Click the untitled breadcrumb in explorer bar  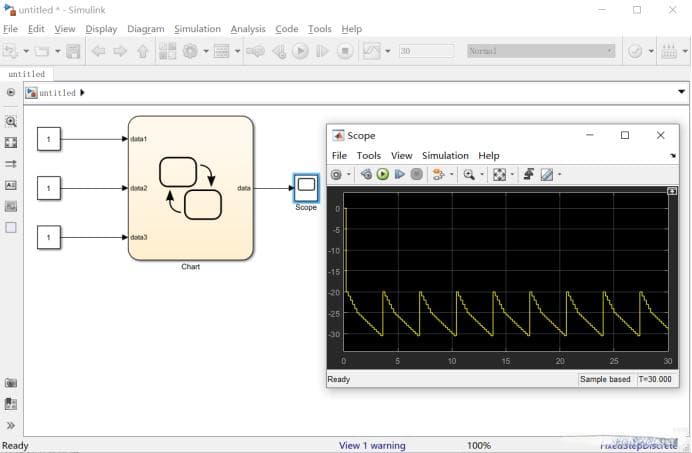pos(57,93)
